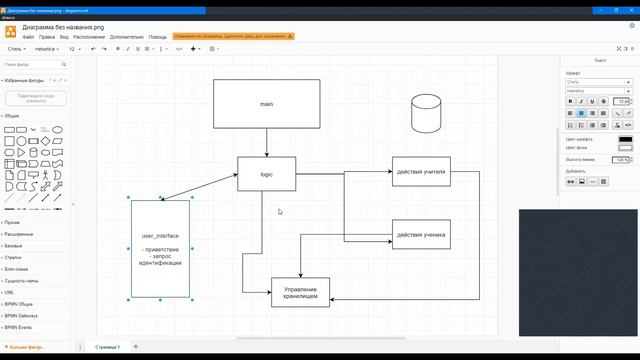Select the internal storage table shape
Image resolution: width=640 pixels, height=360 pixels.
(x=9, y=164)
